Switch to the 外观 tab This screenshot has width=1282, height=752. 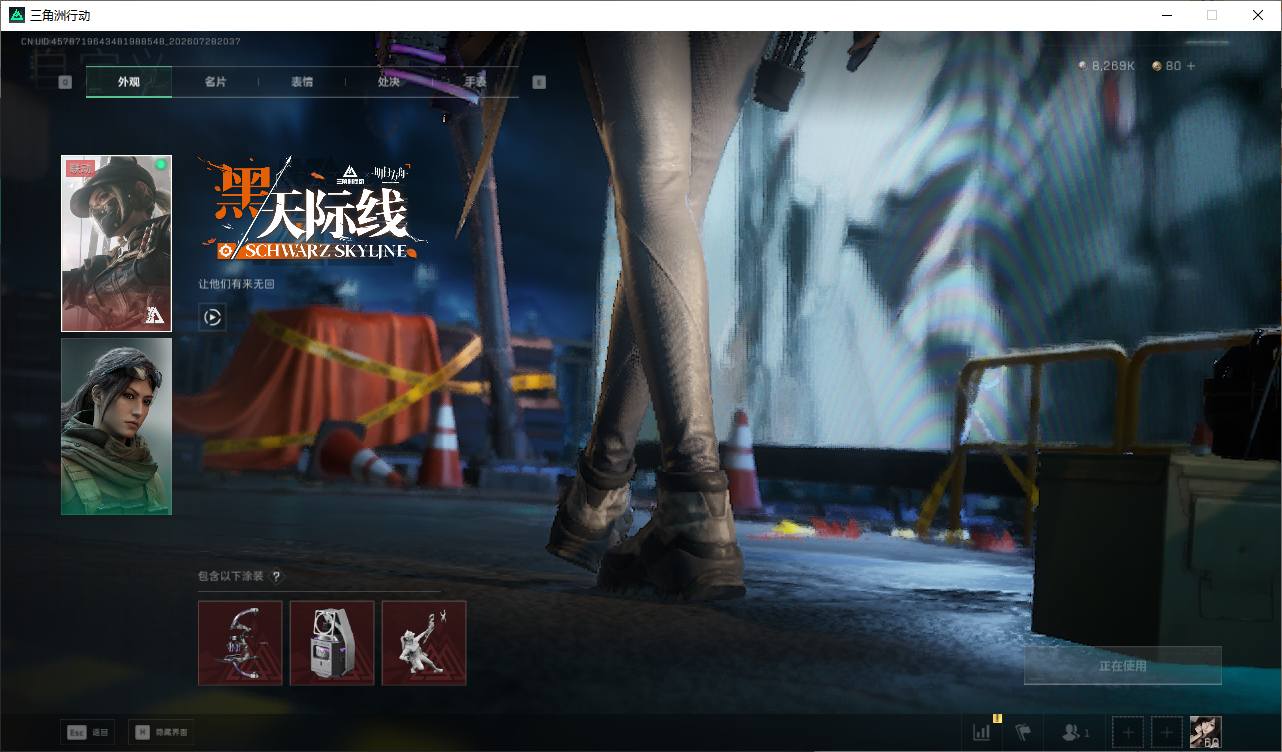[129, 82]
